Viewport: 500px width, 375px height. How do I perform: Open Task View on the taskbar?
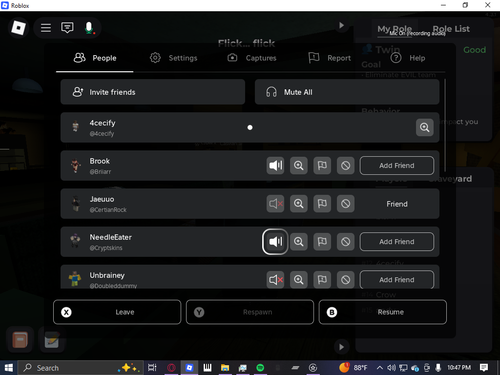coord(152,368)
